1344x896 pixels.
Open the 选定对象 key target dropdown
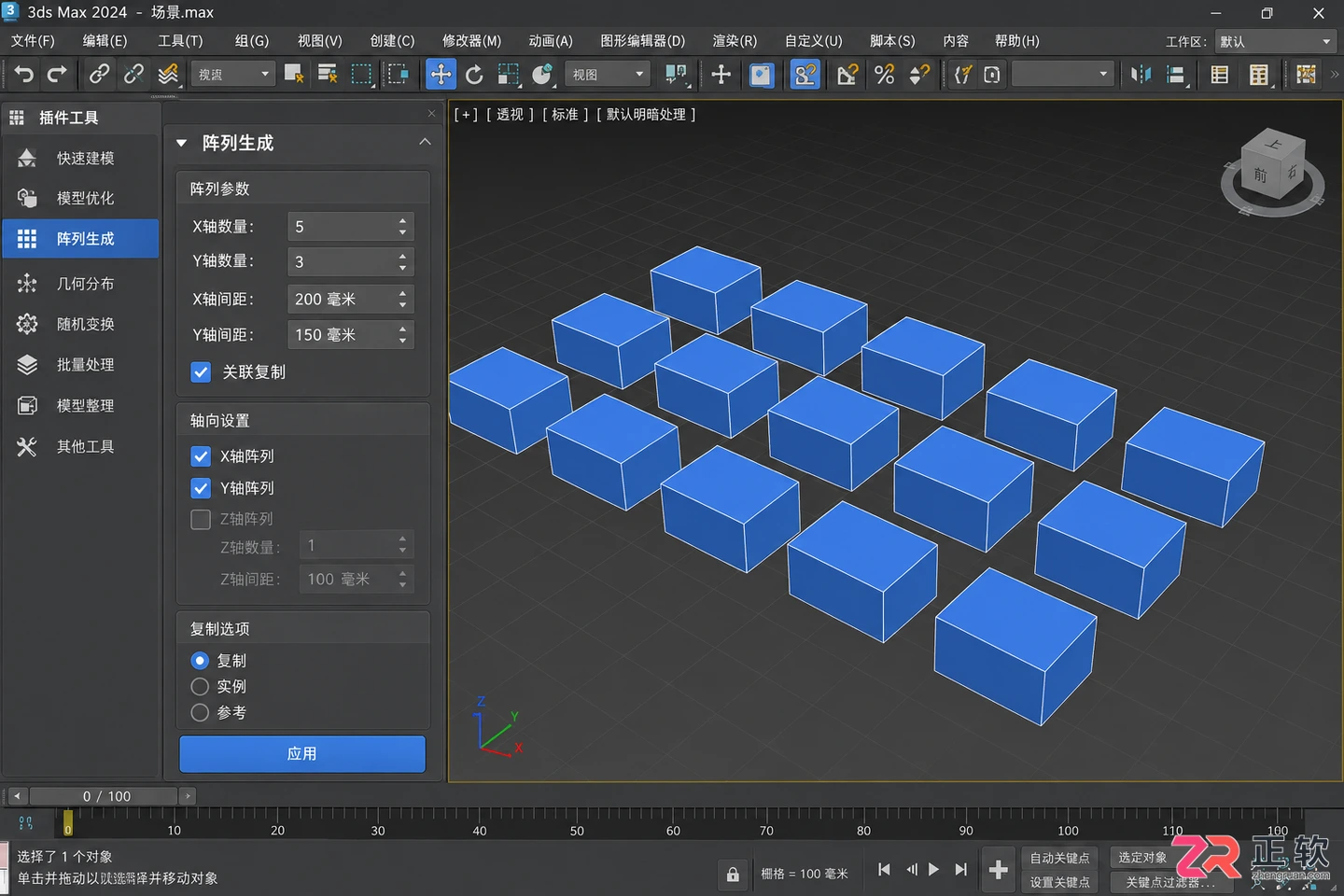pos(1142,858)
